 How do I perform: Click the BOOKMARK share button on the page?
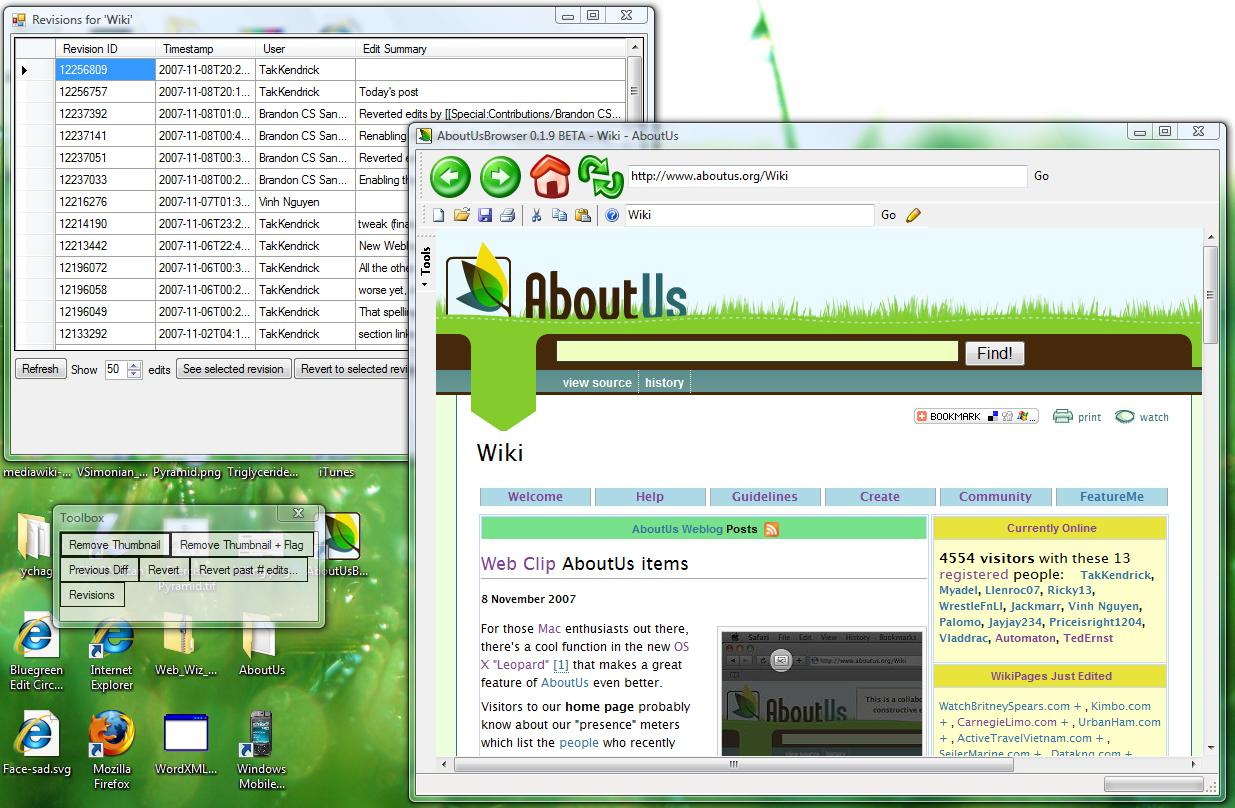click(976, 416)
